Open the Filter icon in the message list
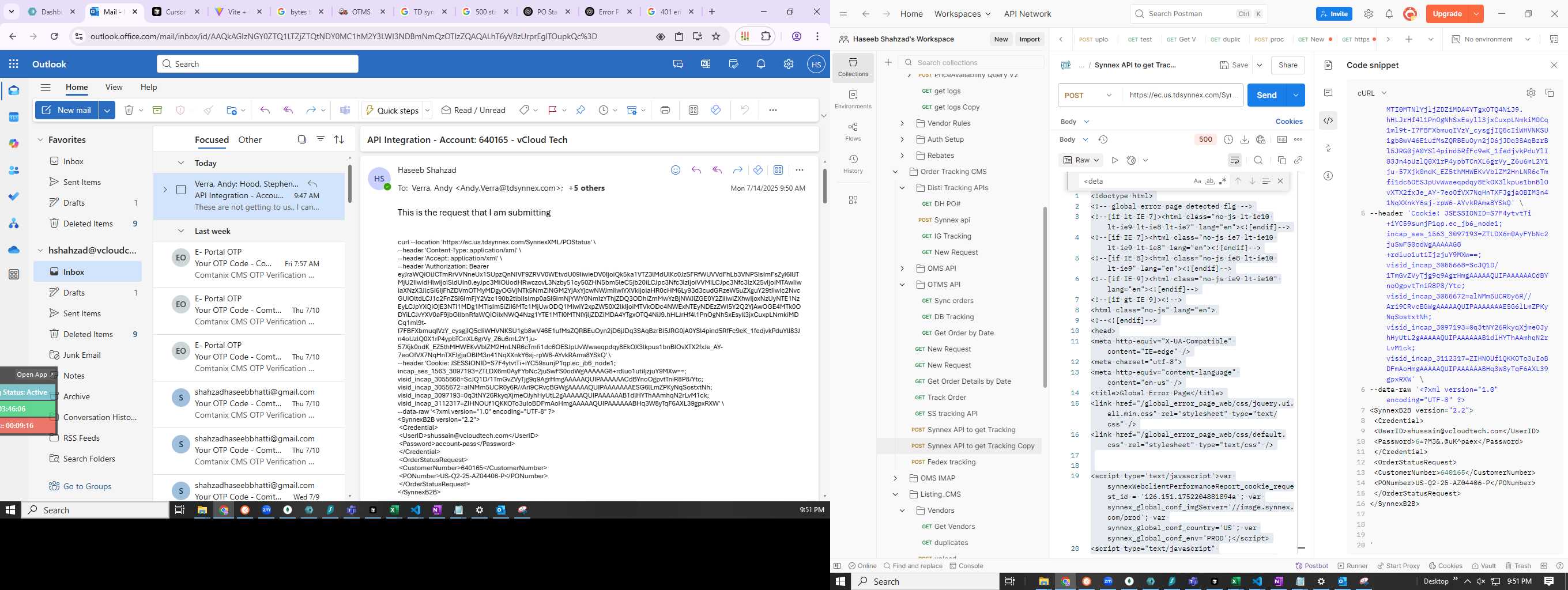Image resolution: width=1568 pixels, height=590 pixels. point(320,139)
